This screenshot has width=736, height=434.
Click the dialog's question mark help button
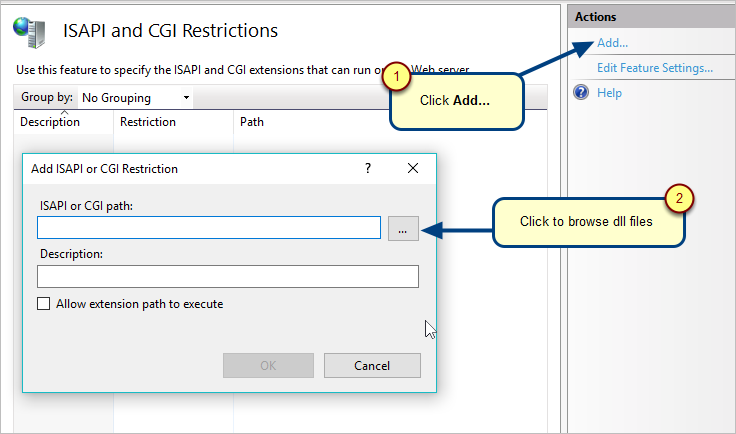[368, 168]
